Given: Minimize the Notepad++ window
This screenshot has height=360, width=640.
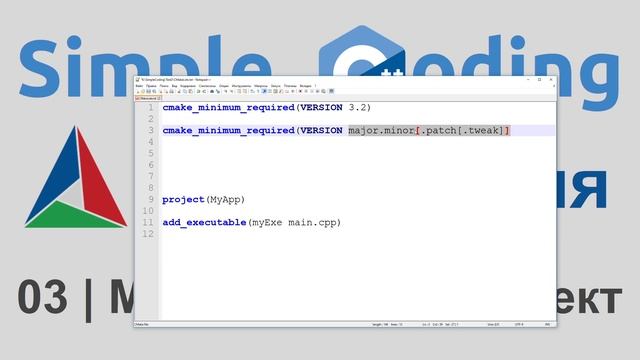Looking at the screenshot, I should [x=528, y=80].
